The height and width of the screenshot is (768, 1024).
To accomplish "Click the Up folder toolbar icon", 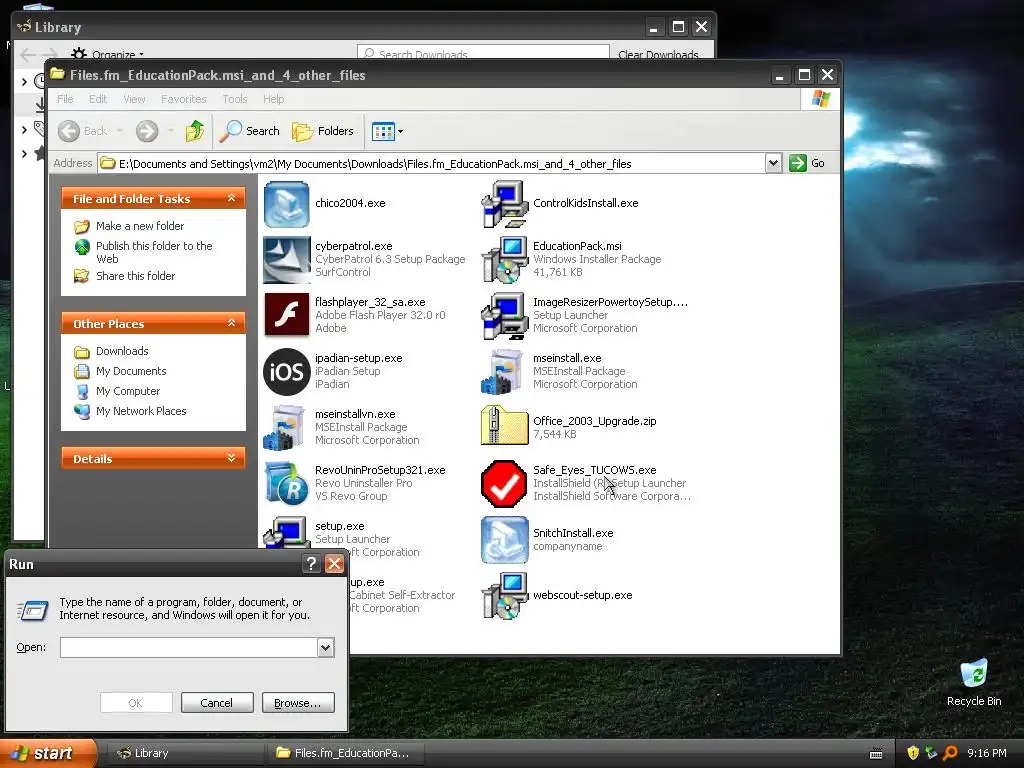I will click(194, 131).
